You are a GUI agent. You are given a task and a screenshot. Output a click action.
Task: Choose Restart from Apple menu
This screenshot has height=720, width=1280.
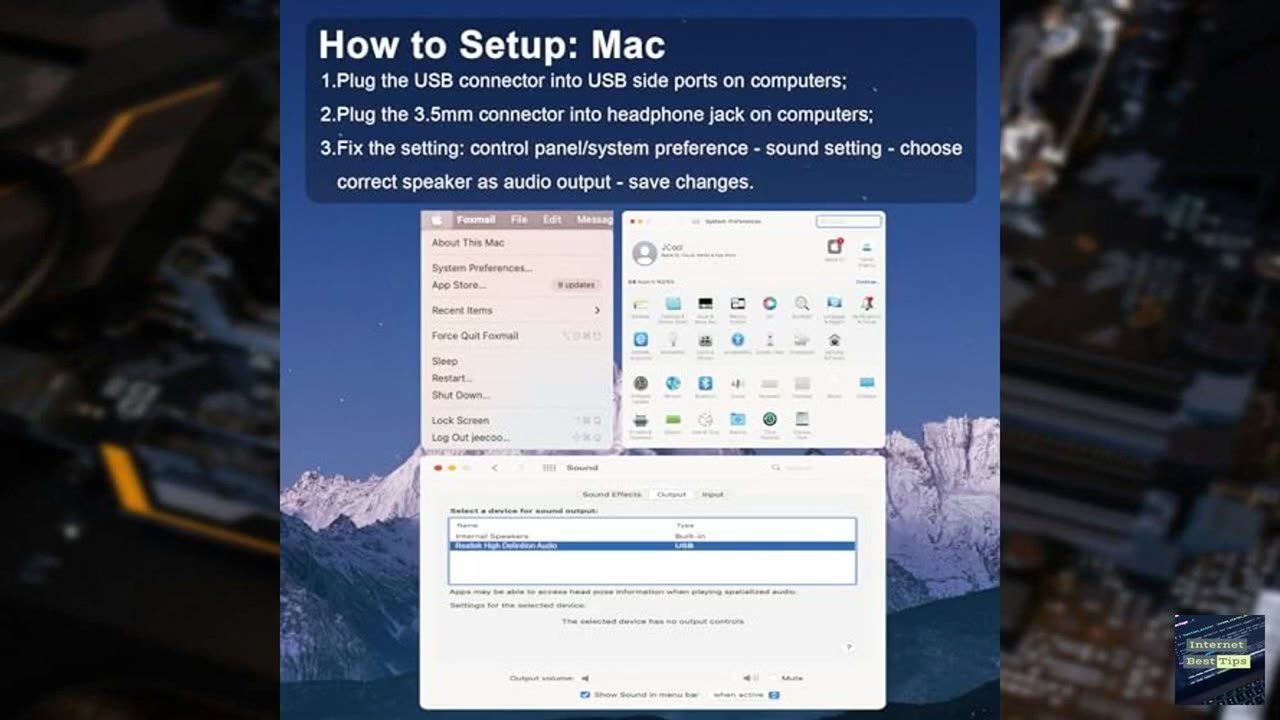(452, 378)
